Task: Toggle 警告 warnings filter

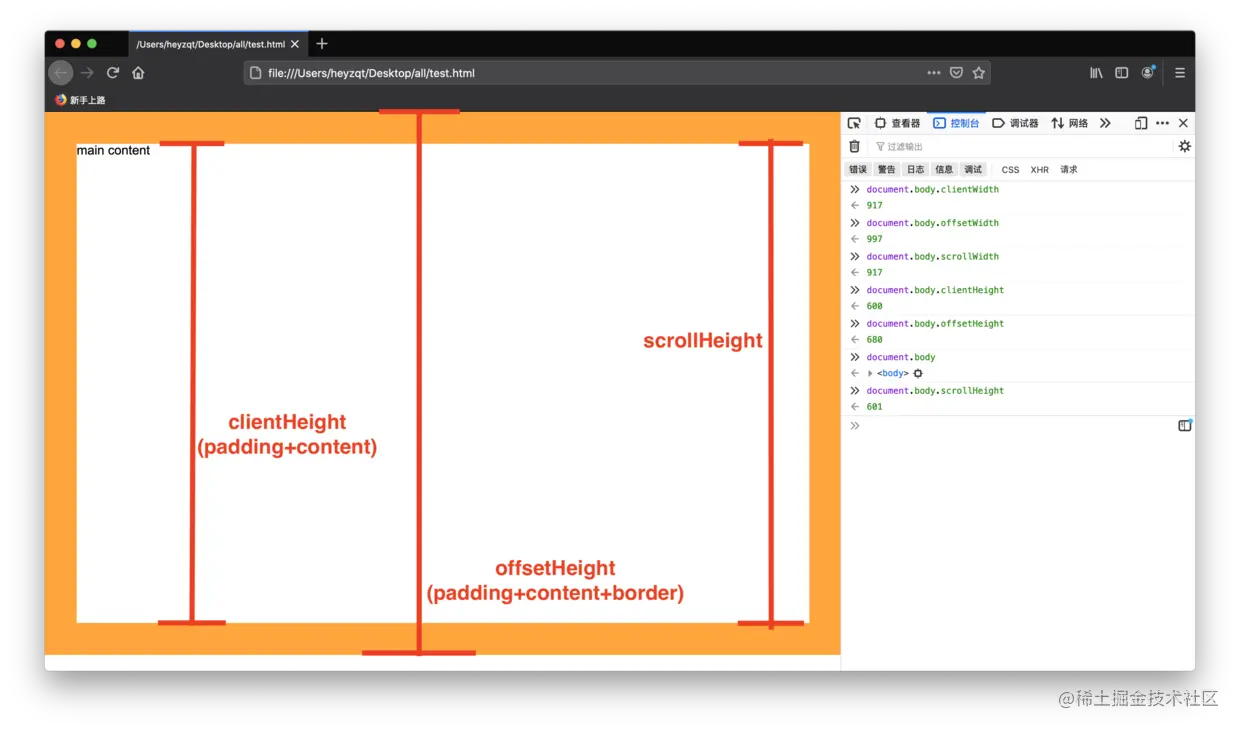Action: click(x=886, y=170)
